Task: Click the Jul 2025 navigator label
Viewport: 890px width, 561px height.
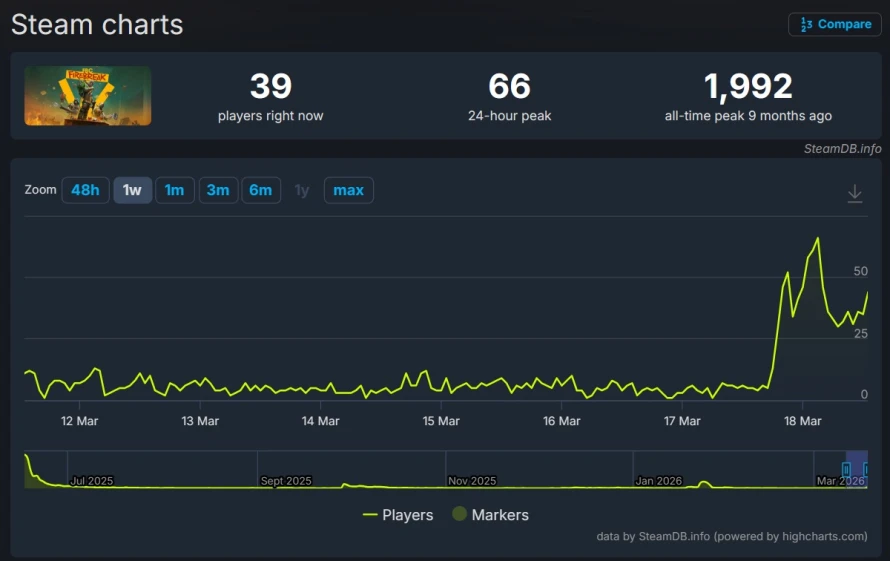Action: click(92, 481)
